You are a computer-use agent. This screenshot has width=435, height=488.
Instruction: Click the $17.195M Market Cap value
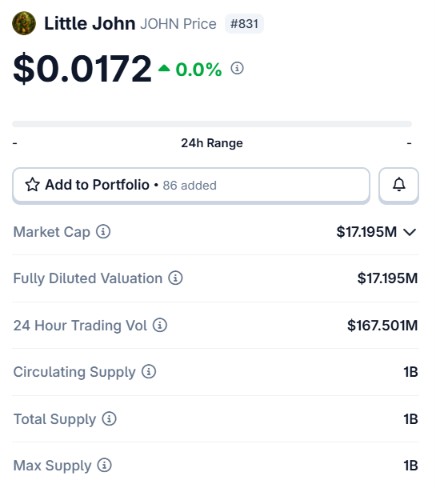[366, 232]
